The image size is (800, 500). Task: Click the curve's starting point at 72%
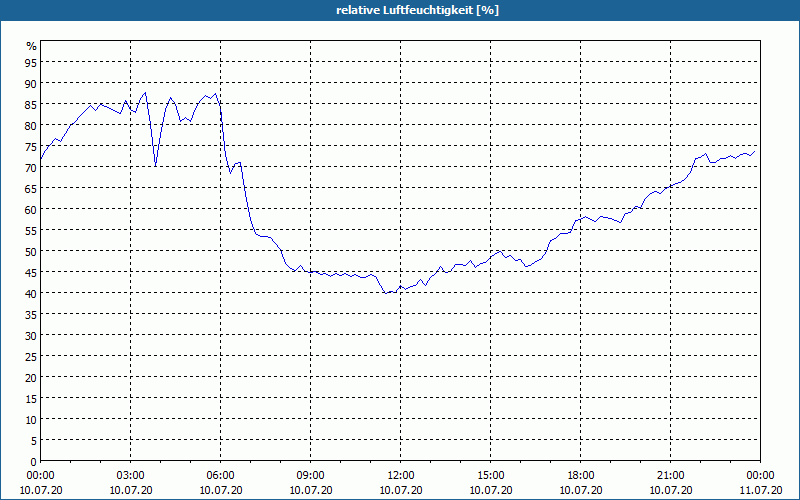click(x=41, y=159)
